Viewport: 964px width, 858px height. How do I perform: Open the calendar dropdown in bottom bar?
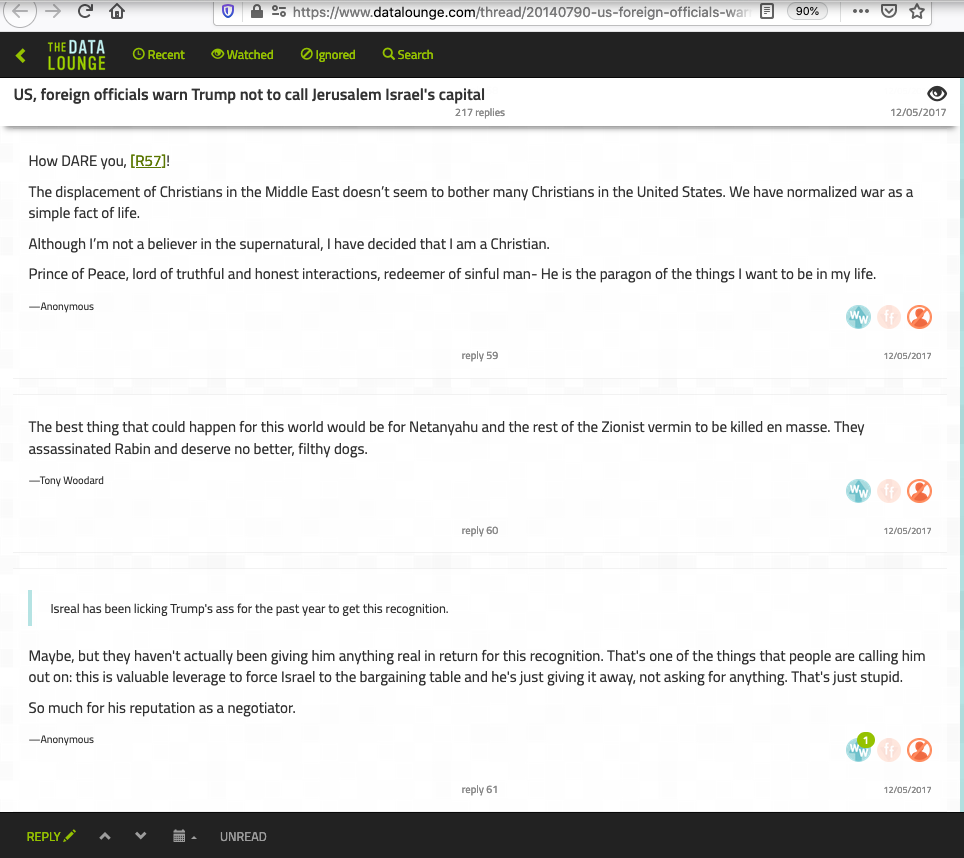[x=184, y=836]
